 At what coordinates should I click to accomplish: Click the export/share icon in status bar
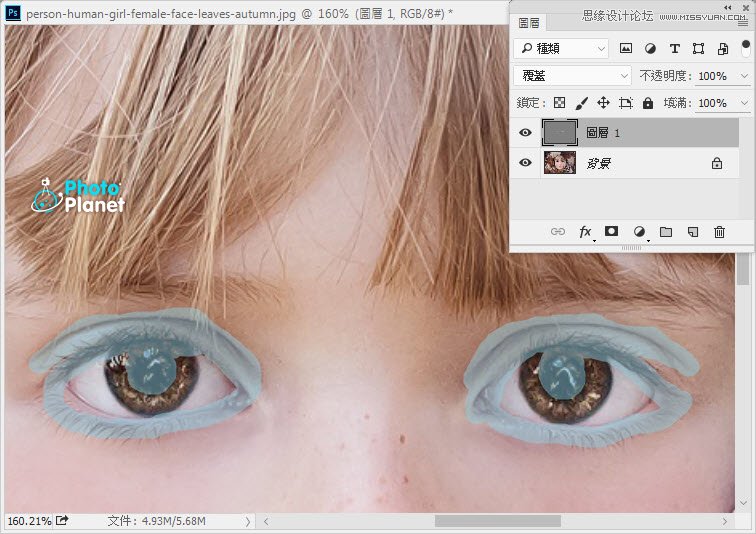coord(62,520)
